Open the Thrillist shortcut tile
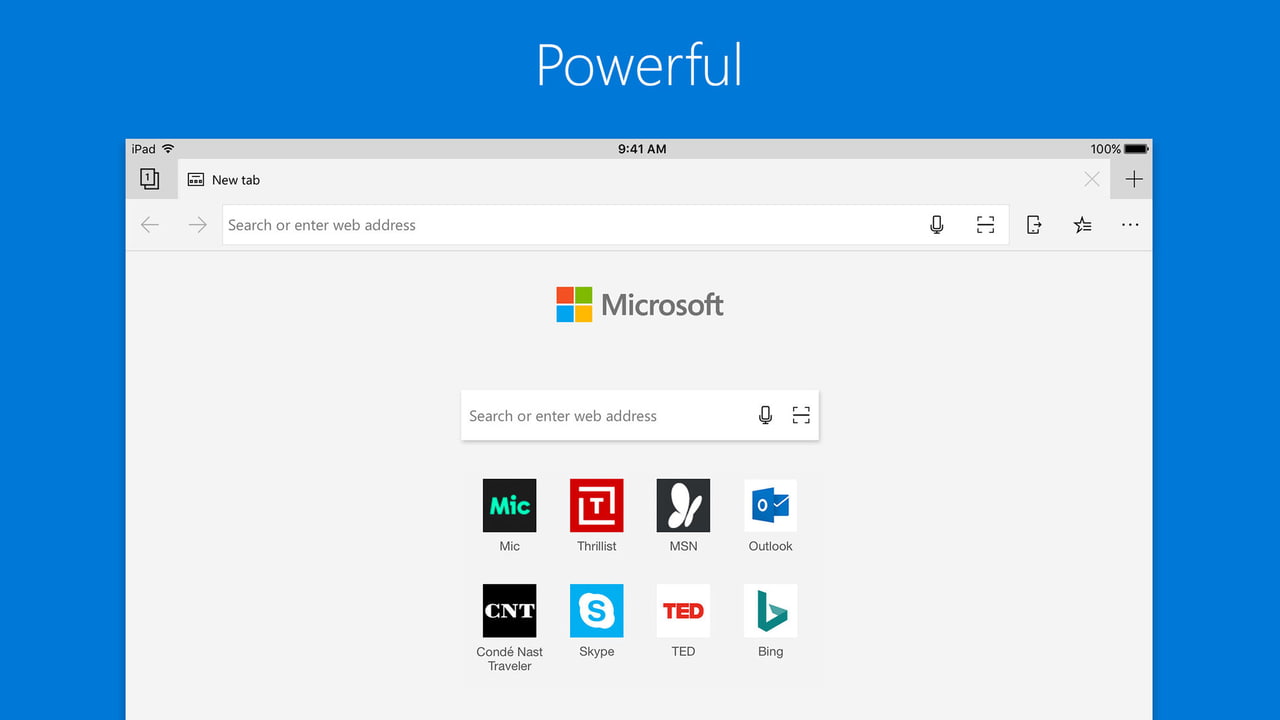The image size is (1280, 720). [x=596, y=506]
